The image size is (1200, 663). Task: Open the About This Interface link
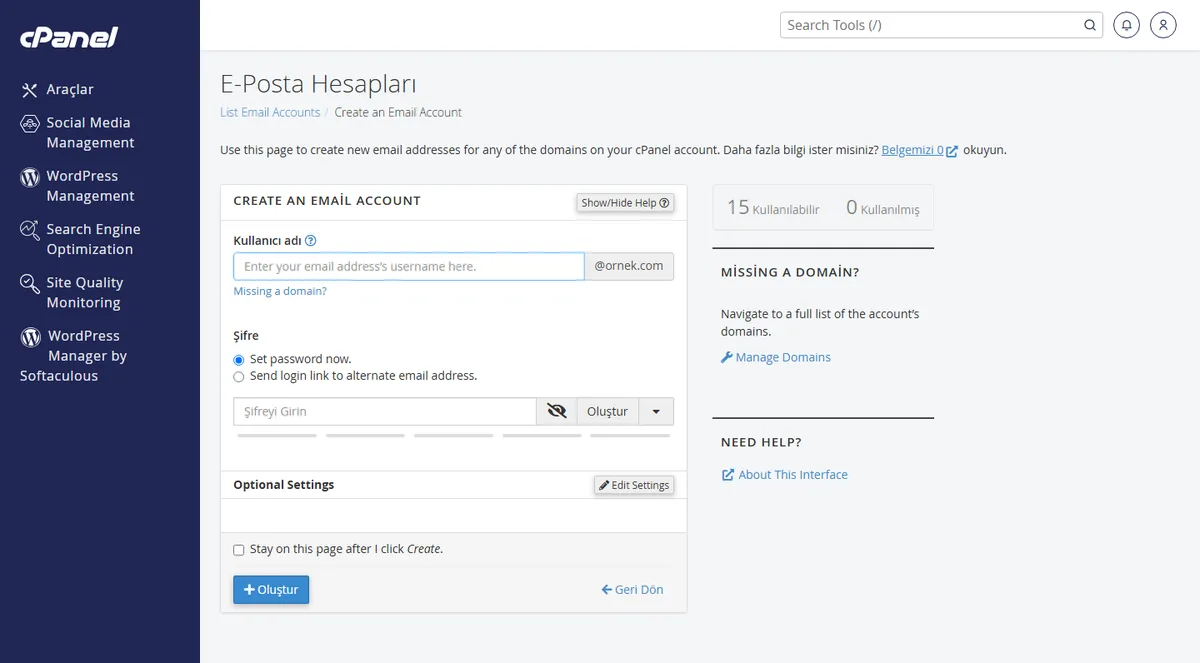(793, 475)
